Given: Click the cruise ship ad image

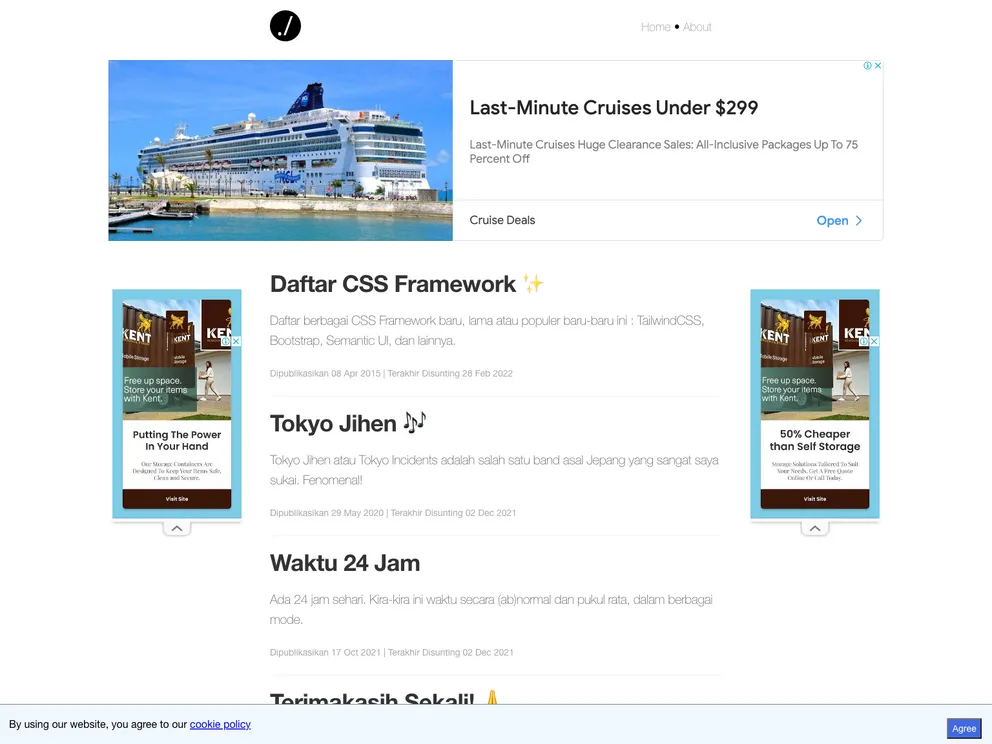Looking at the screenshot, I should point(280,150).
